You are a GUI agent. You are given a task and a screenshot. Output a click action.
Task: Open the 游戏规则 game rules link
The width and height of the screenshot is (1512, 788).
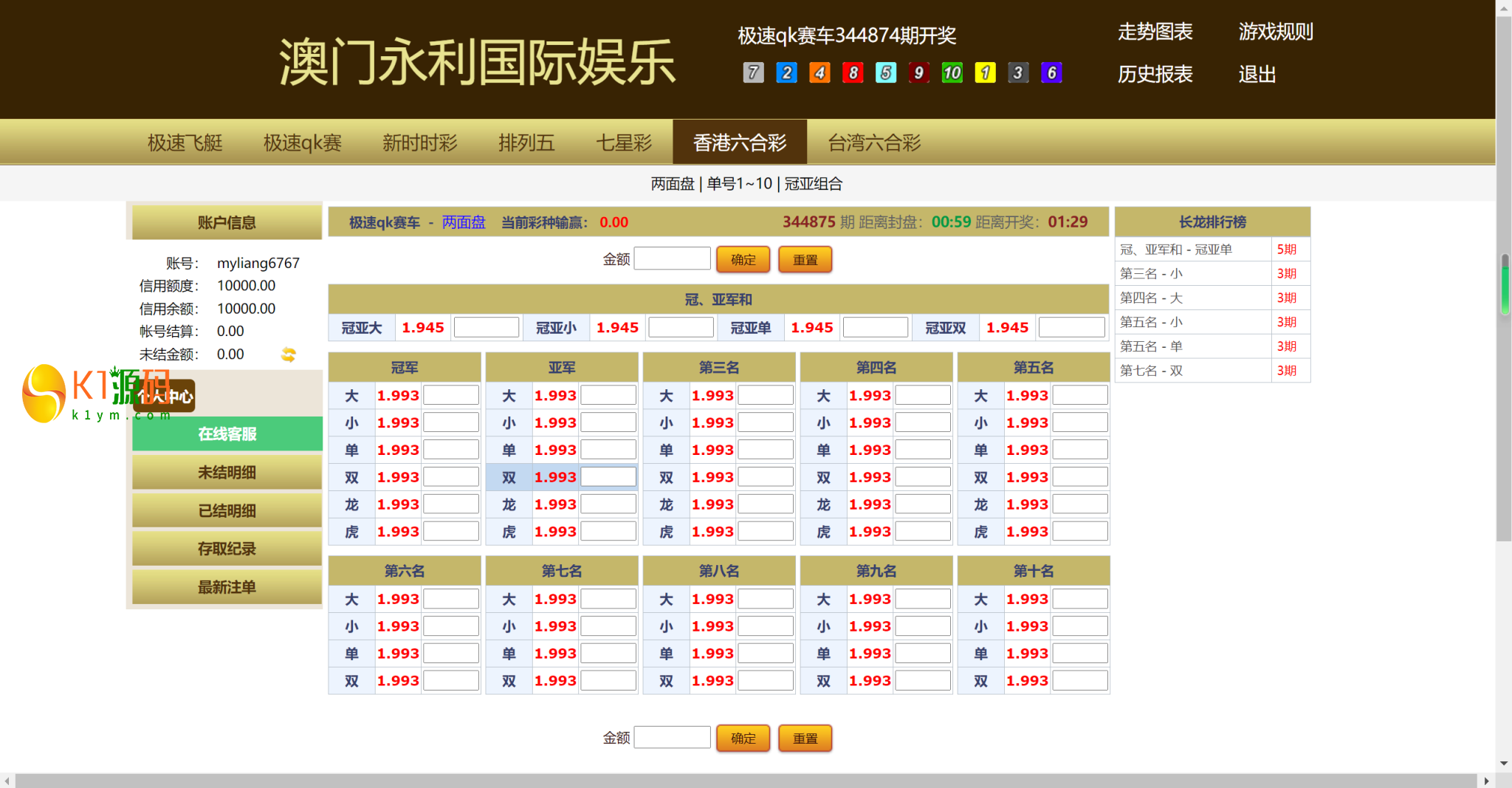click(x=1276, y=32)
